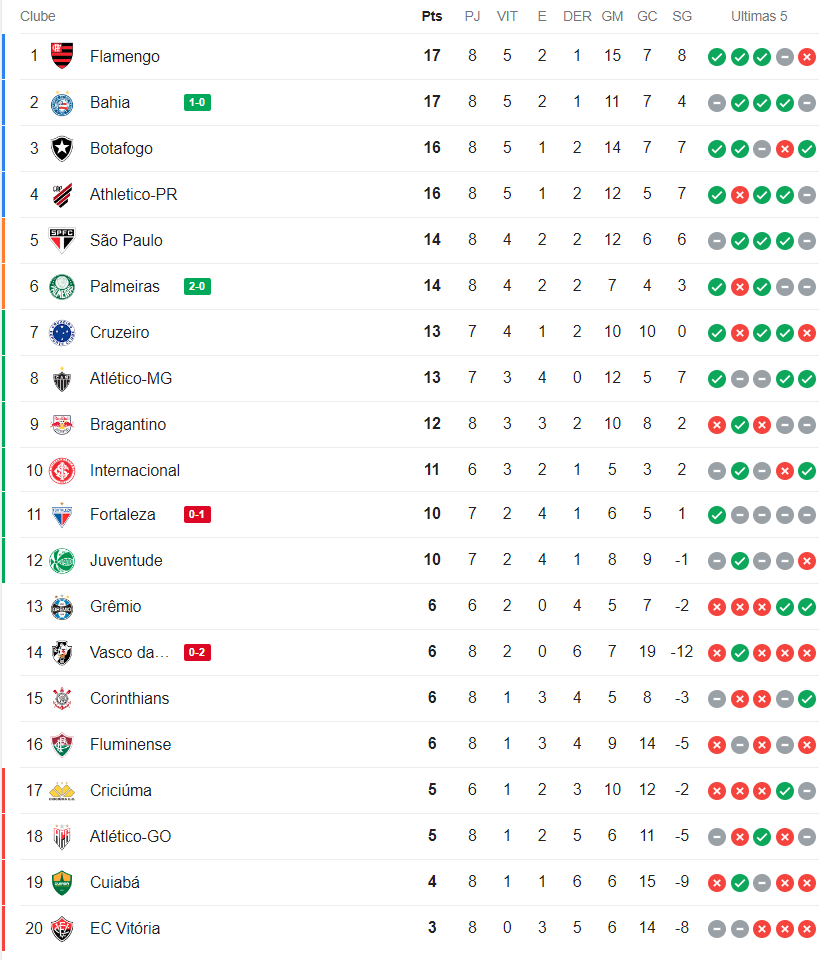834x960 pixels.
Task: Click the Cruzeiro blue crest icon
Action: tap(62, 332)
